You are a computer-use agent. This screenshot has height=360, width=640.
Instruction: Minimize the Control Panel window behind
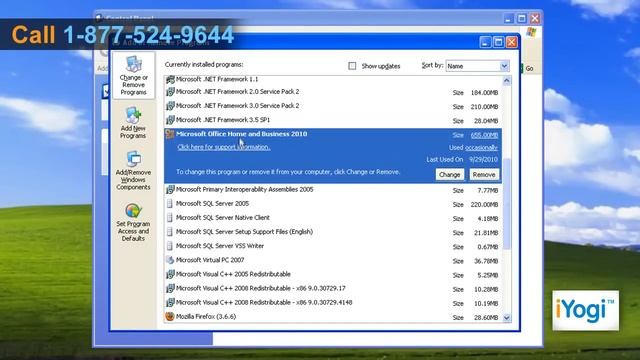(509, 18)
